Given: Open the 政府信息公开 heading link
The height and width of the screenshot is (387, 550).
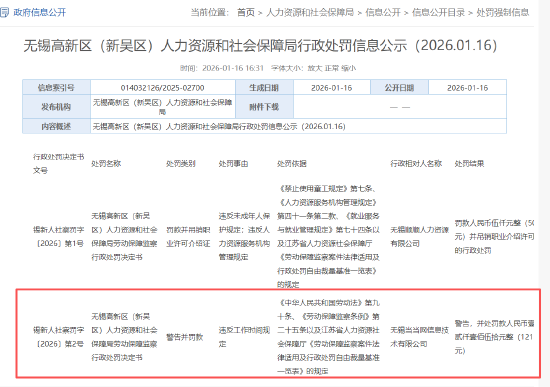Looking at the screenshot, I should point(40,13).
